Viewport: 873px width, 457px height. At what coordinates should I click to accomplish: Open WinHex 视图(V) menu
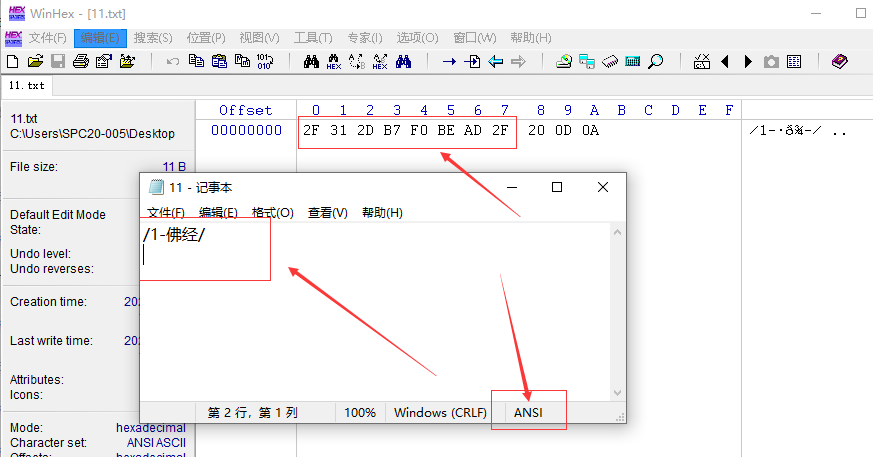[x=259, y=38]
